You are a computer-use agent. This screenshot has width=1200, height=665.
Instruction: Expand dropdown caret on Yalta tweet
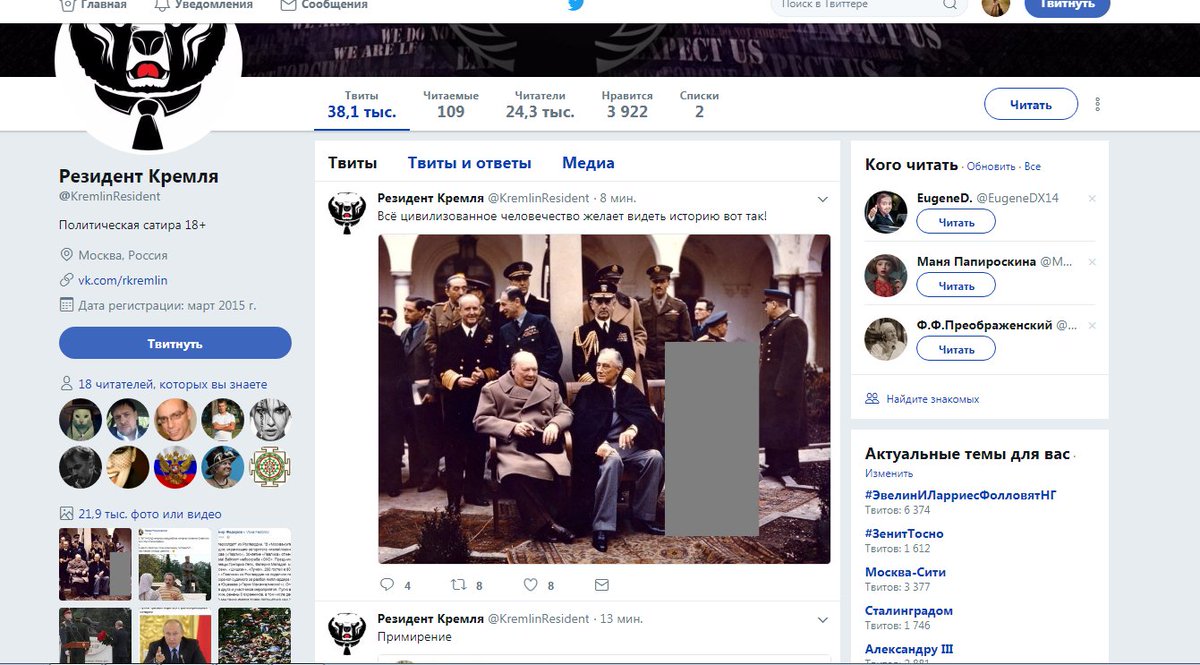click(x=822, y=199)
